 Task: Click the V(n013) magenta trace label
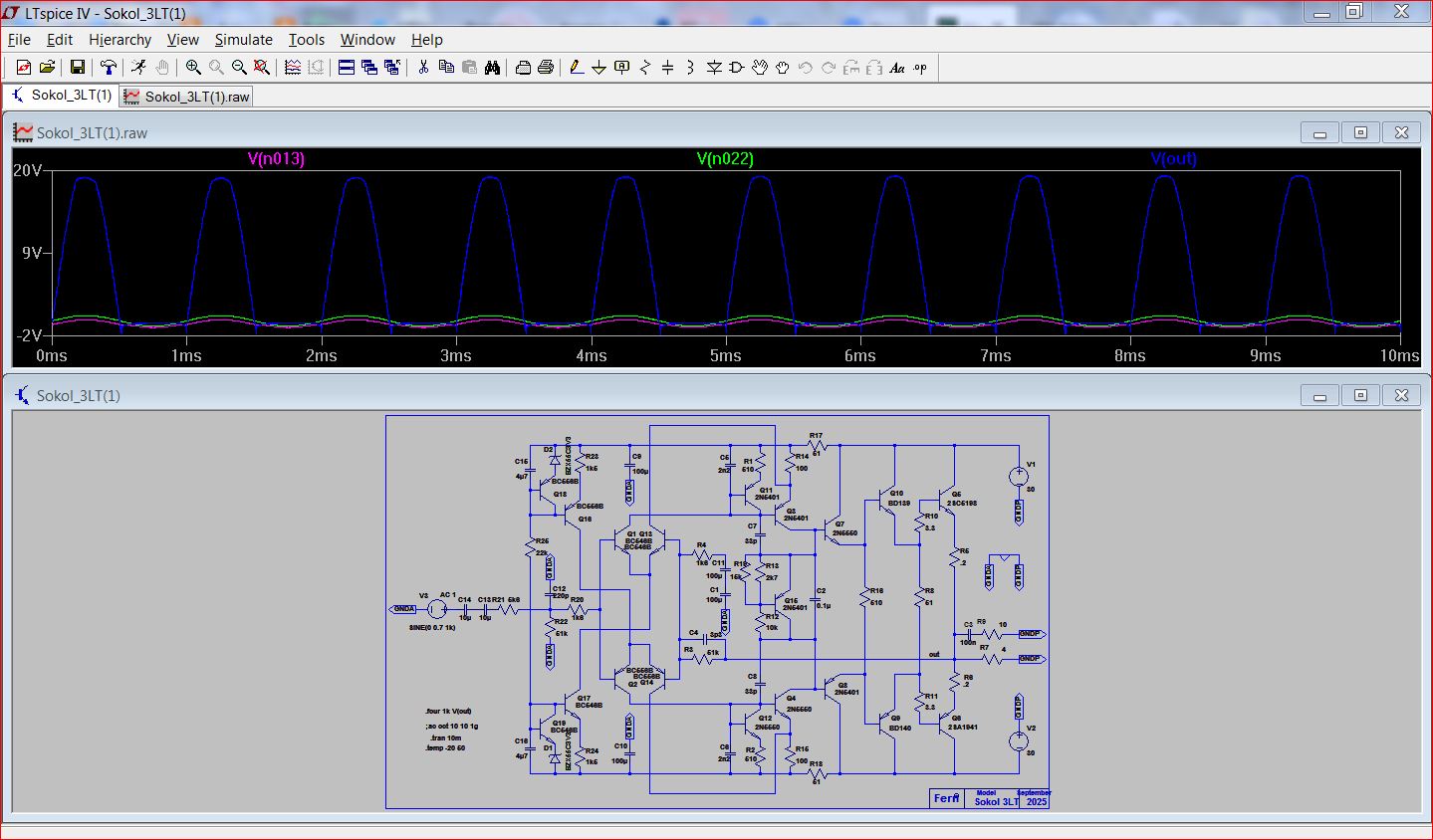click(276, 159)
